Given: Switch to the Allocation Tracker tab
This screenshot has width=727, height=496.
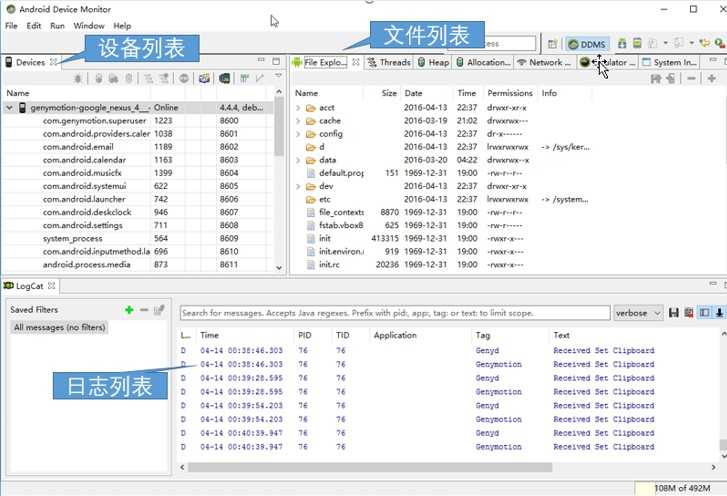Looking at the screenshot, I should 484,63.
